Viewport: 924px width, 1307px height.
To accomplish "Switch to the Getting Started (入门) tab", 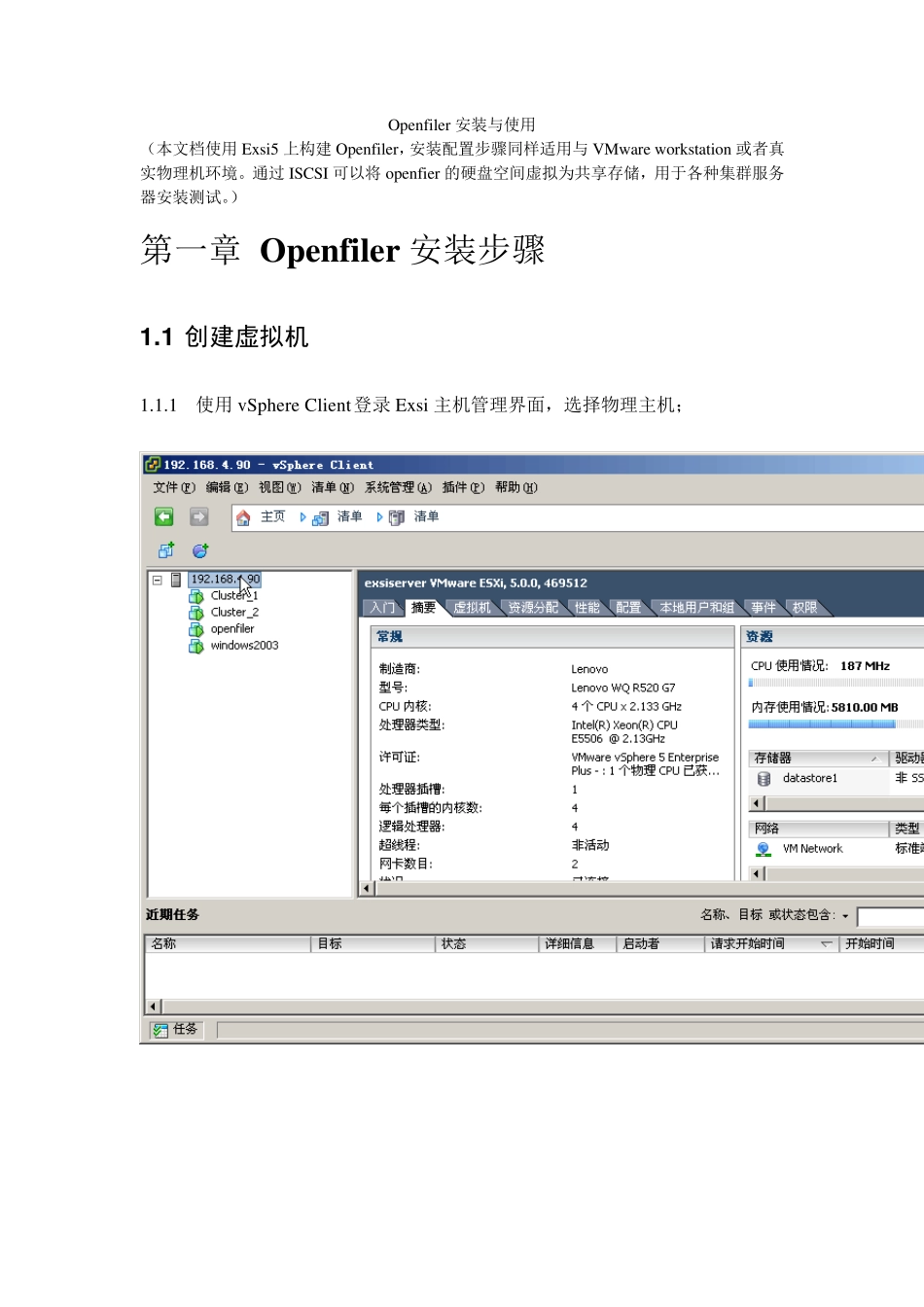I will [382, 608].
